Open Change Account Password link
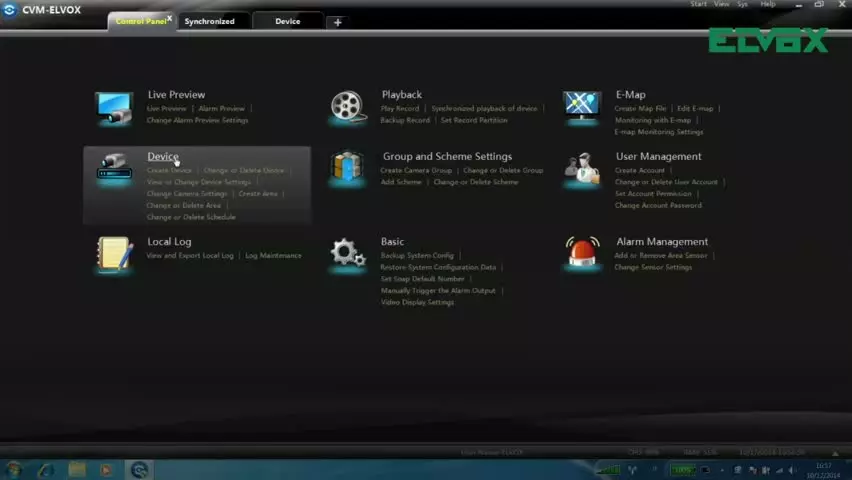The height and width of the screenshot is (480, 852). (658, 205)
